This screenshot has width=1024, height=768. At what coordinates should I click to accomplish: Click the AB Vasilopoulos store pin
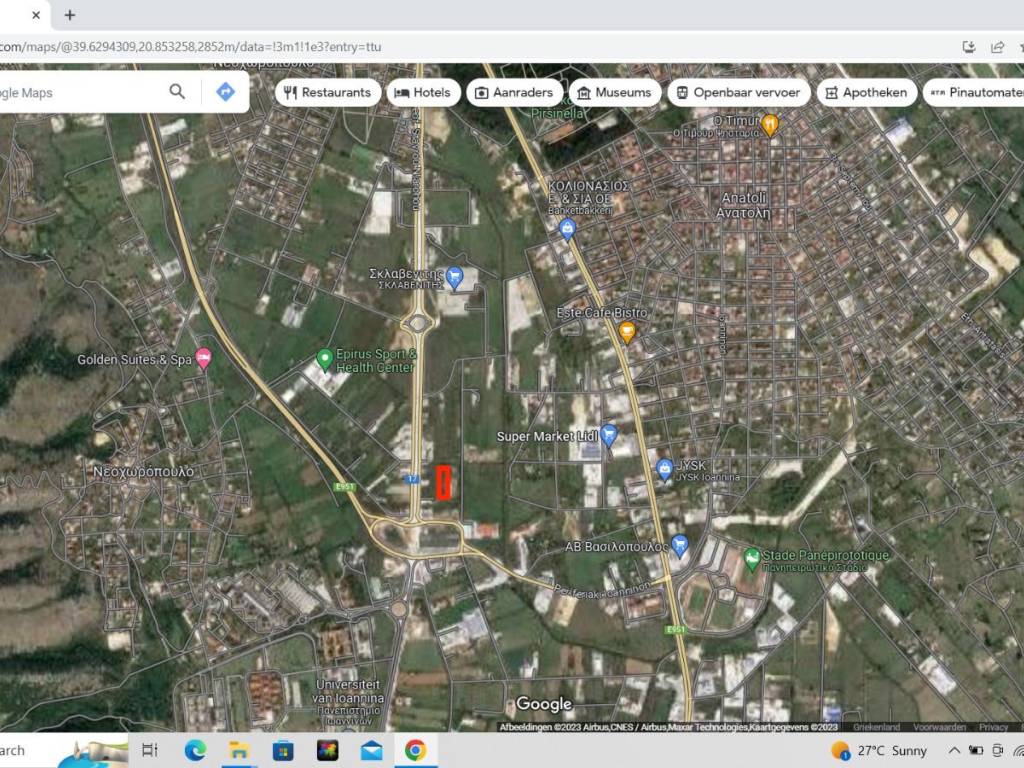point(680,546)
